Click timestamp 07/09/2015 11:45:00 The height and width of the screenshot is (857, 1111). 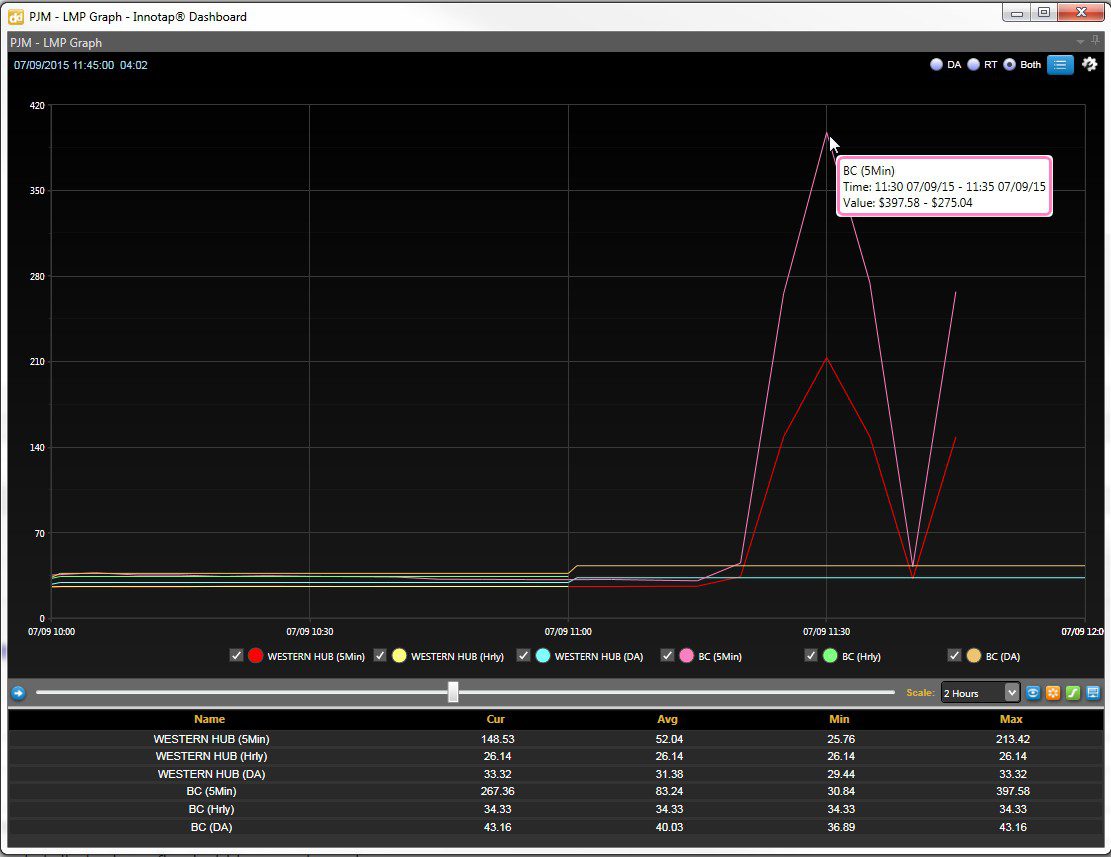point(64,65)
